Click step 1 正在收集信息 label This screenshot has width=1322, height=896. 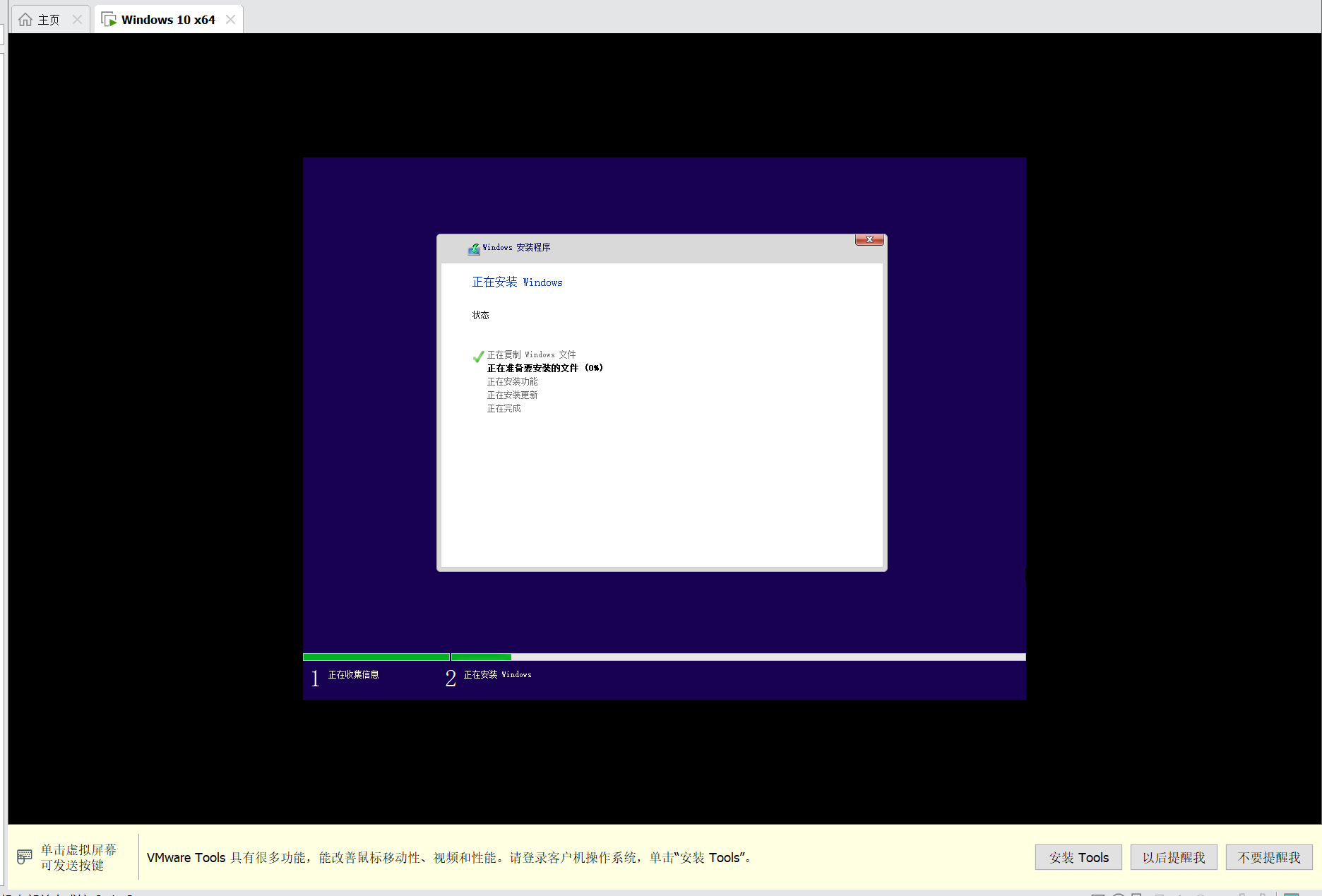coord(353,675)
